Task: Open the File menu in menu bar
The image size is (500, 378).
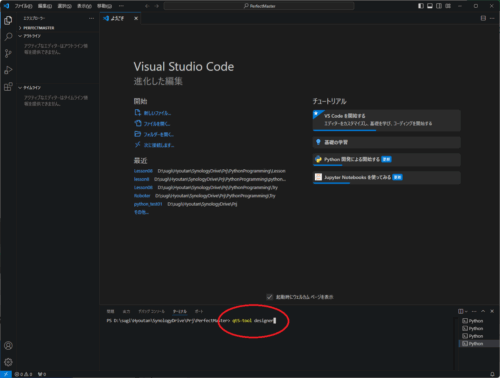Action: (x=23, y=6)
